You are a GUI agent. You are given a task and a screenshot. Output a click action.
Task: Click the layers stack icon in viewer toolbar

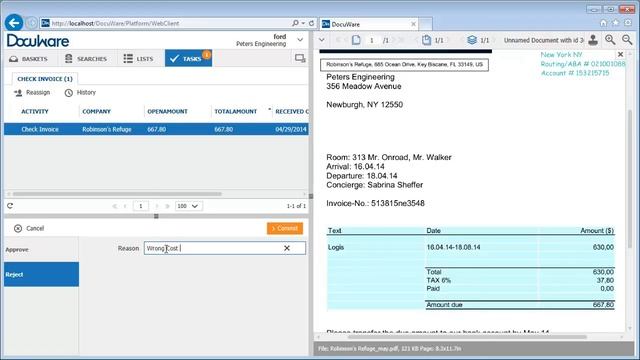(x=472, y=40)
